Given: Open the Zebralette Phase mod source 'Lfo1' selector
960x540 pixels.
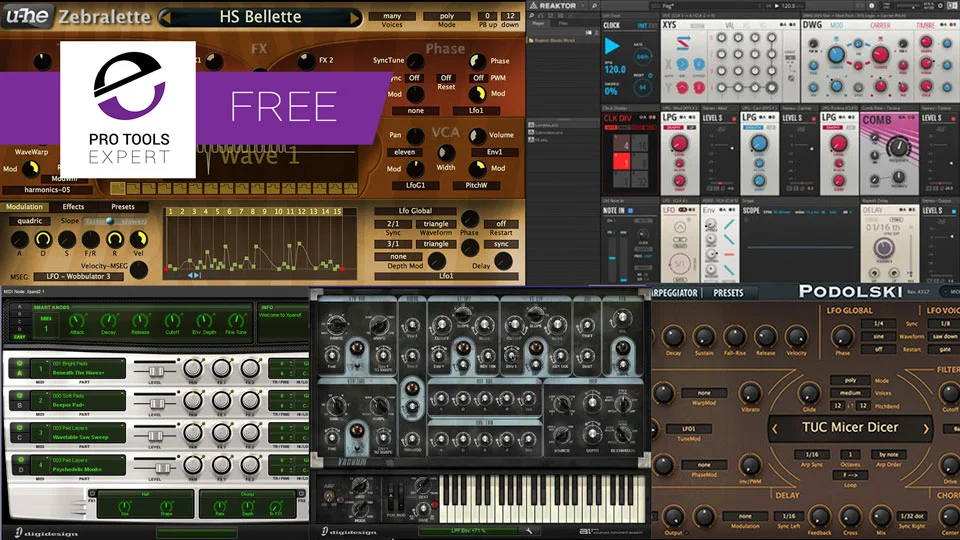Looking at the screenshot, I should click(x=476, y=111).
